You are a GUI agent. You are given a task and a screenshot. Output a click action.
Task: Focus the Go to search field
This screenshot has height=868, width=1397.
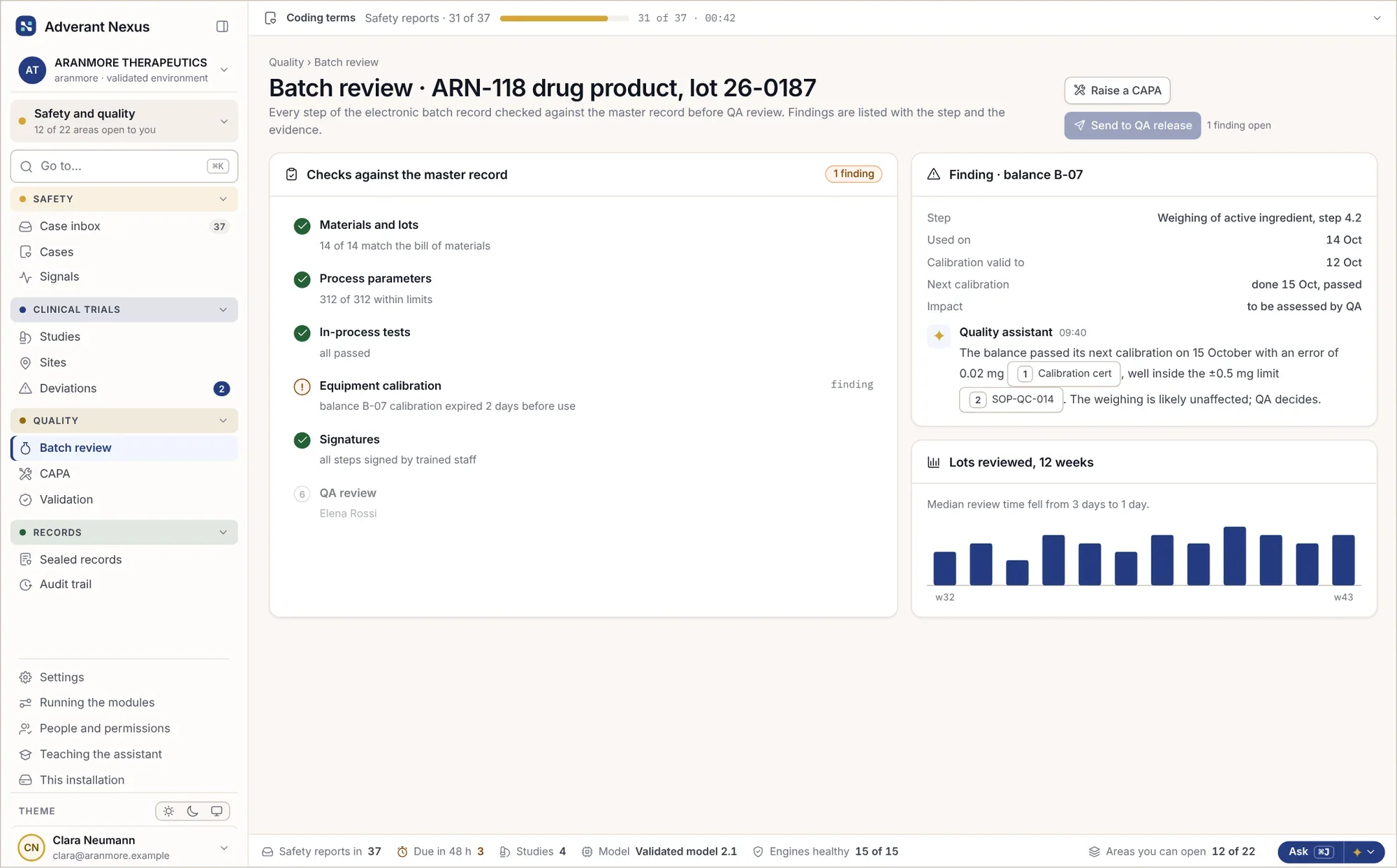pyautogui.click(x=124, y=166)
